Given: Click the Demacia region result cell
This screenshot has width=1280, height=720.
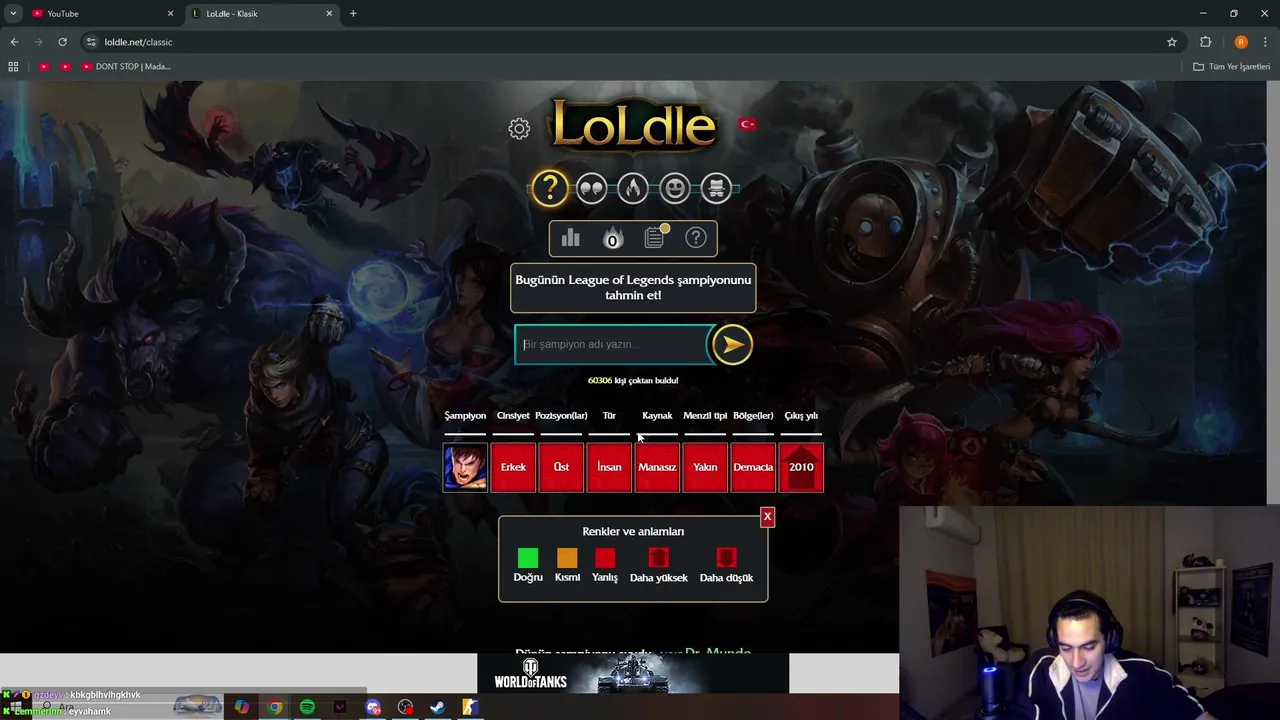Looking at the screenshot, I should click(x=753, y=467).
